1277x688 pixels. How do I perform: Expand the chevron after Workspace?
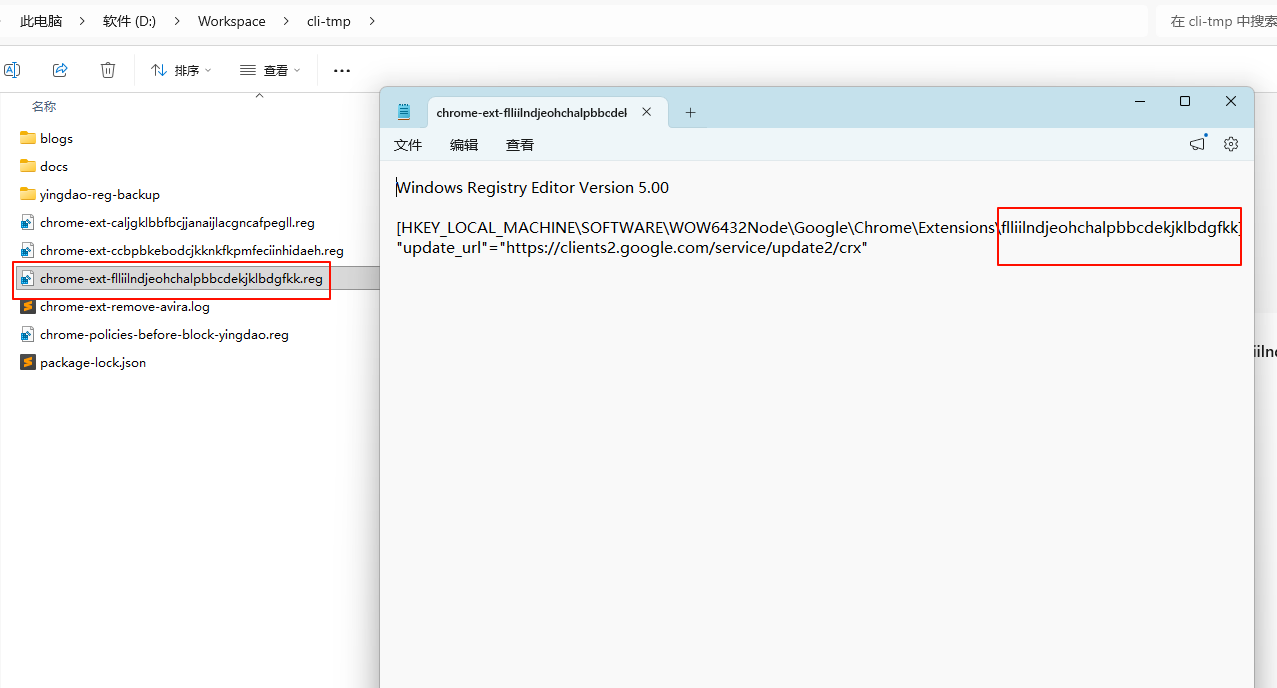click(286, 21)
